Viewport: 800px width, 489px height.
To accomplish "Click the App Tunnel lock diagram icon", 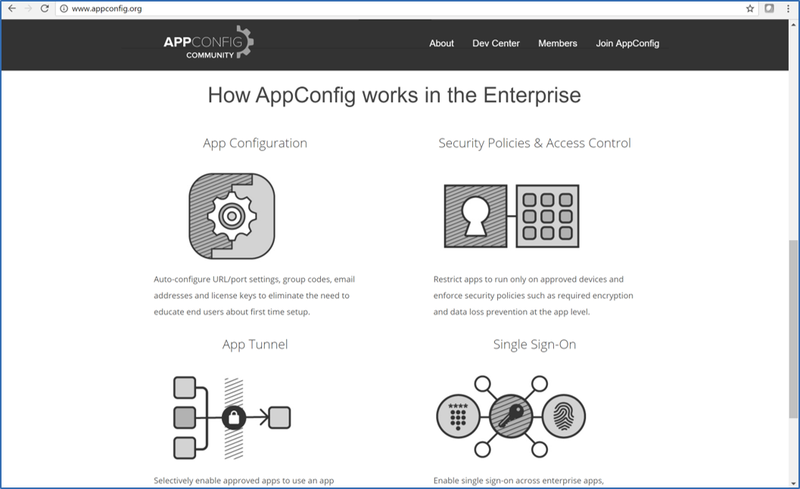I will tap(232, 418).
